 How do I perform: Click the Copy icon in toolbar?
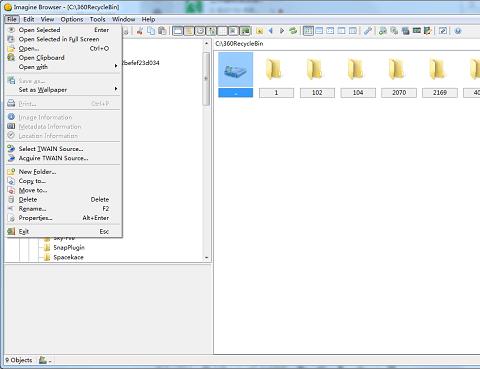151,31
